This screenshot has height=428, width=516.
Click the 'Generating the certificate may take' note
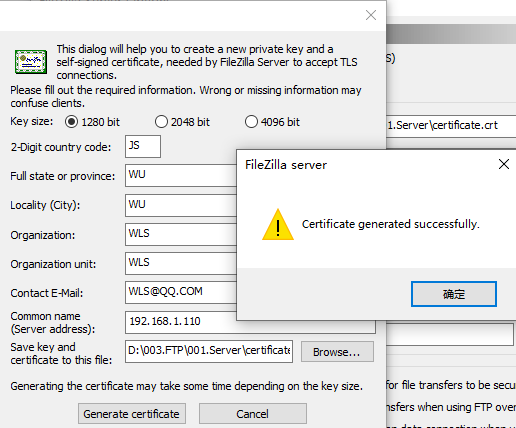pos(187,386)
